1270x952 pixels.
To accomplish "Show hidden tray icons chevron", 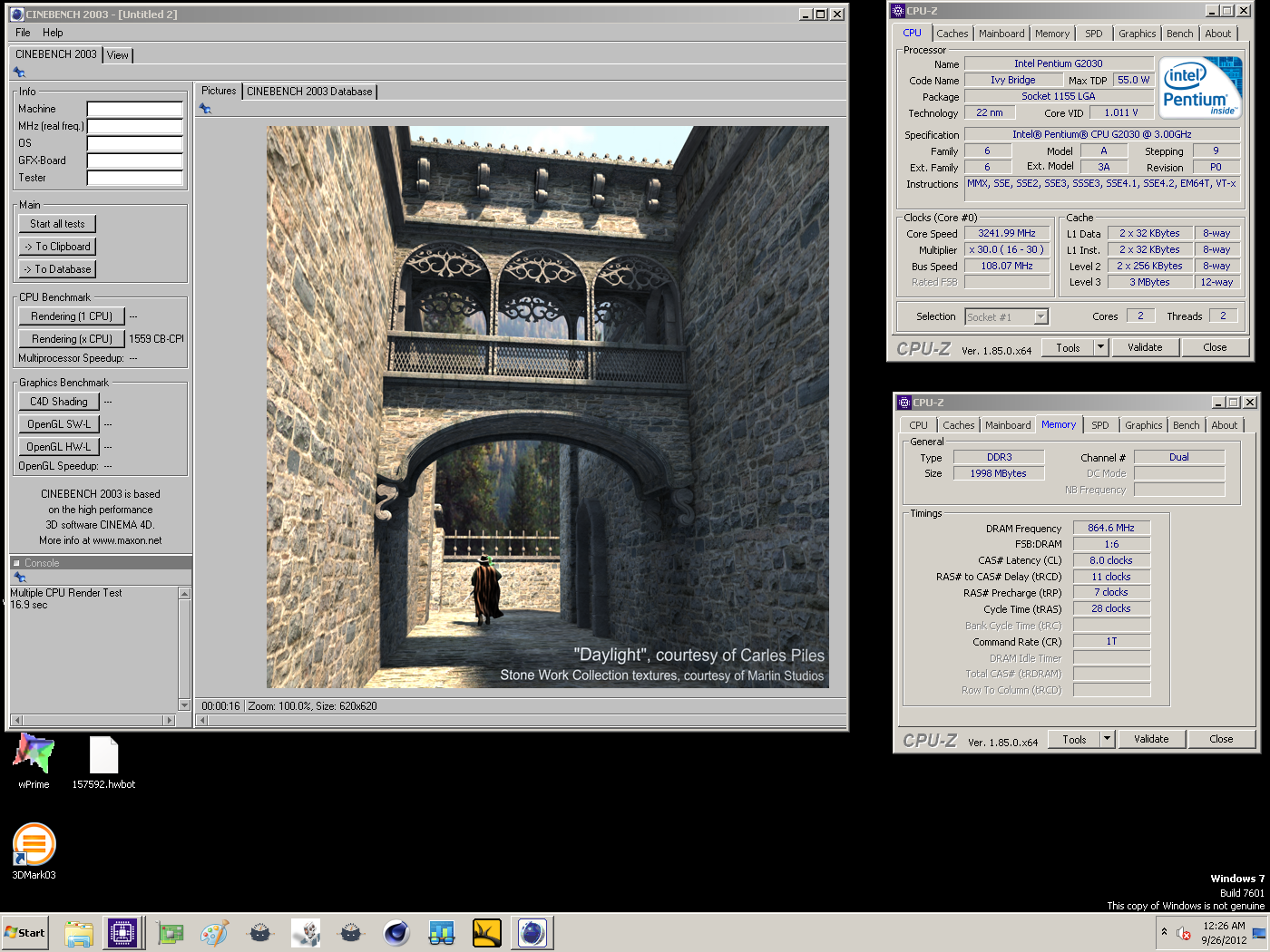I will pos(1164,932).
